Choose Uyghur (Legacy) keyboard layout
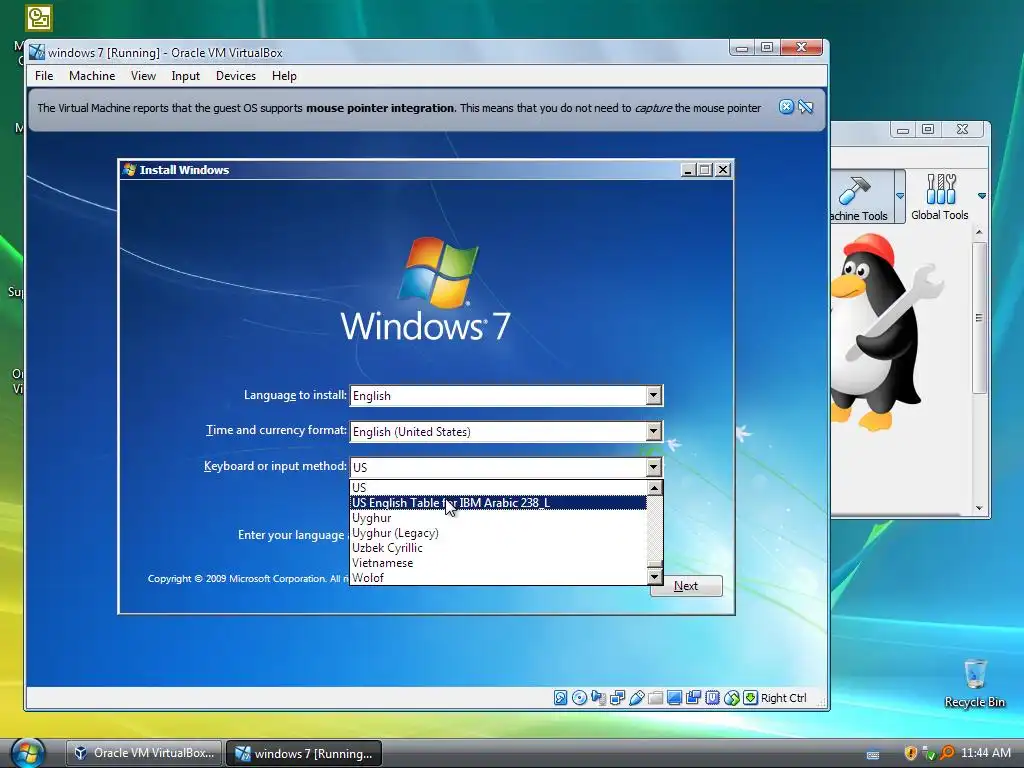 pos(498,533)
